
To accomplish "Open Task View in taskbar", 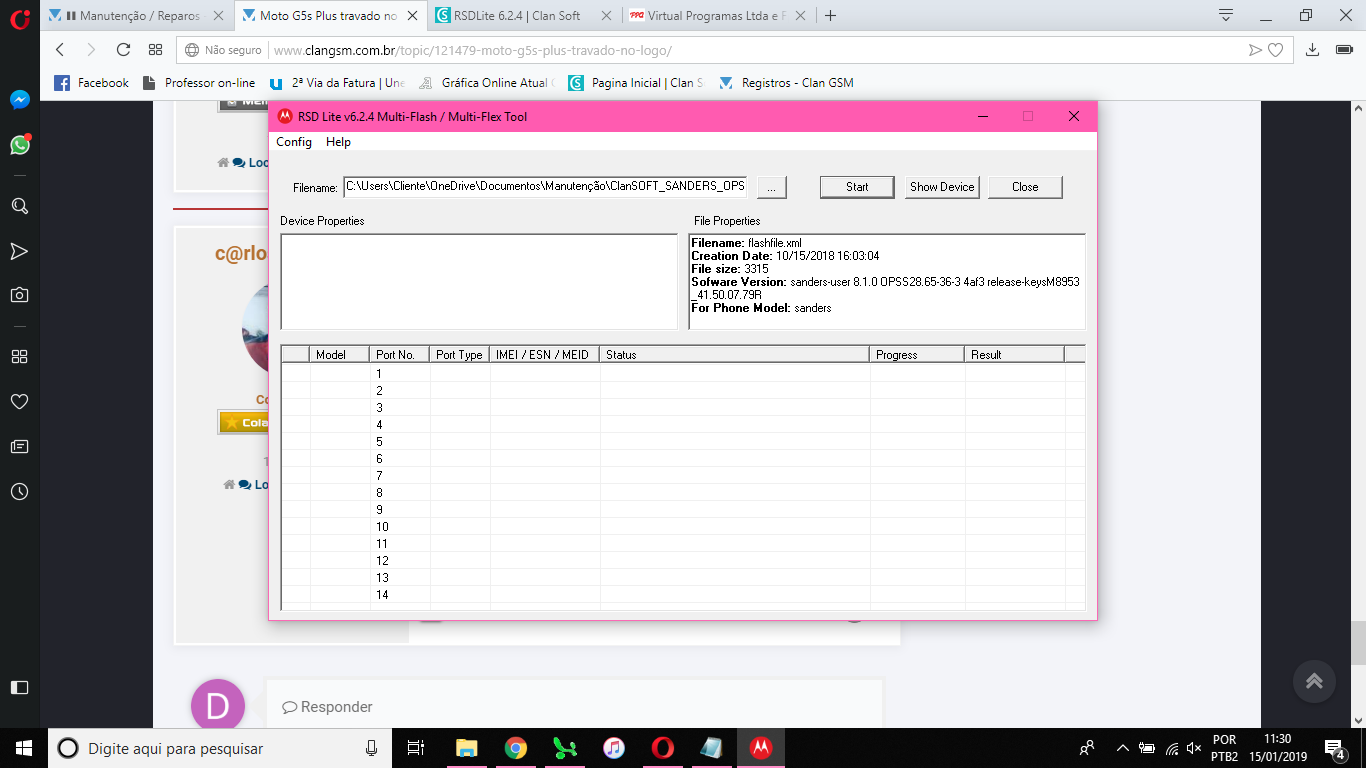I will click(416, 748).
